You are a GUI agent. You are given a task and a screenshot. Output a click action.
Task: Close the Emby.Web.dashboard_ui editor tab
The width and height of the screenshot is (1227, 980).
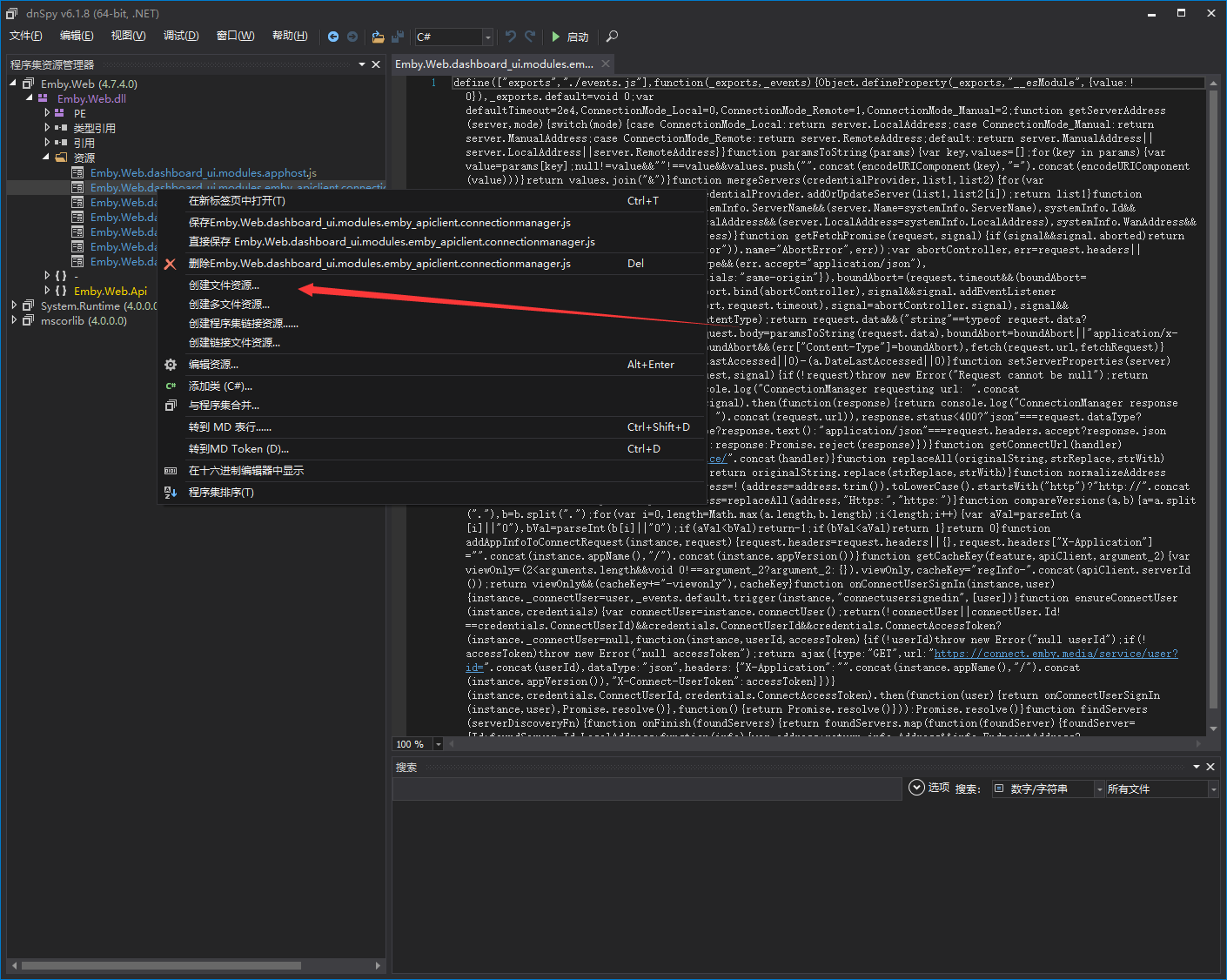[x=607, y=64]
